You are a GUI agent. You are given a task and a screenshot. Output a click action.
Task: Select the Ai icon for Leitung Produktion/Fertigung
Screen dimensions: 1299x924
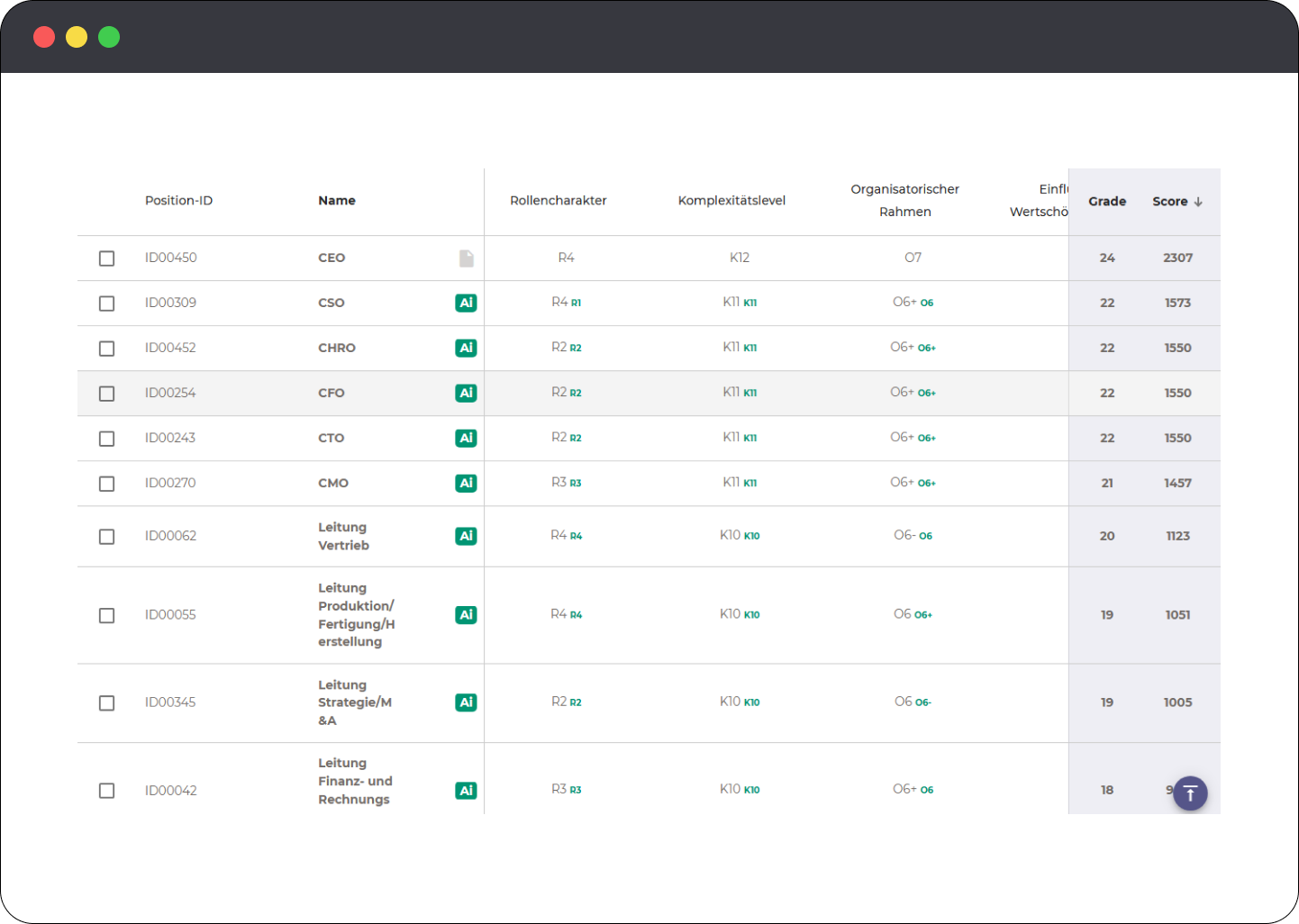coord(466,614)
